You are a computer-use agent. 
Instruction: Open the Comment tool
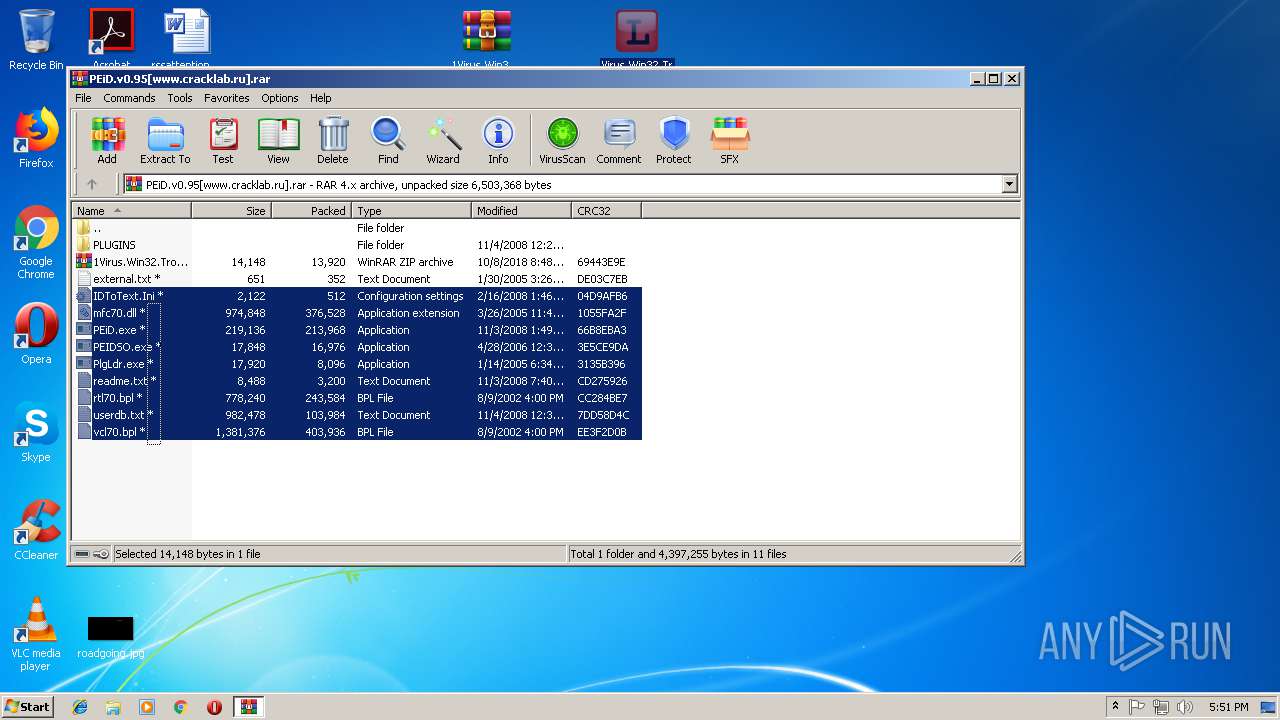point(619,140)
